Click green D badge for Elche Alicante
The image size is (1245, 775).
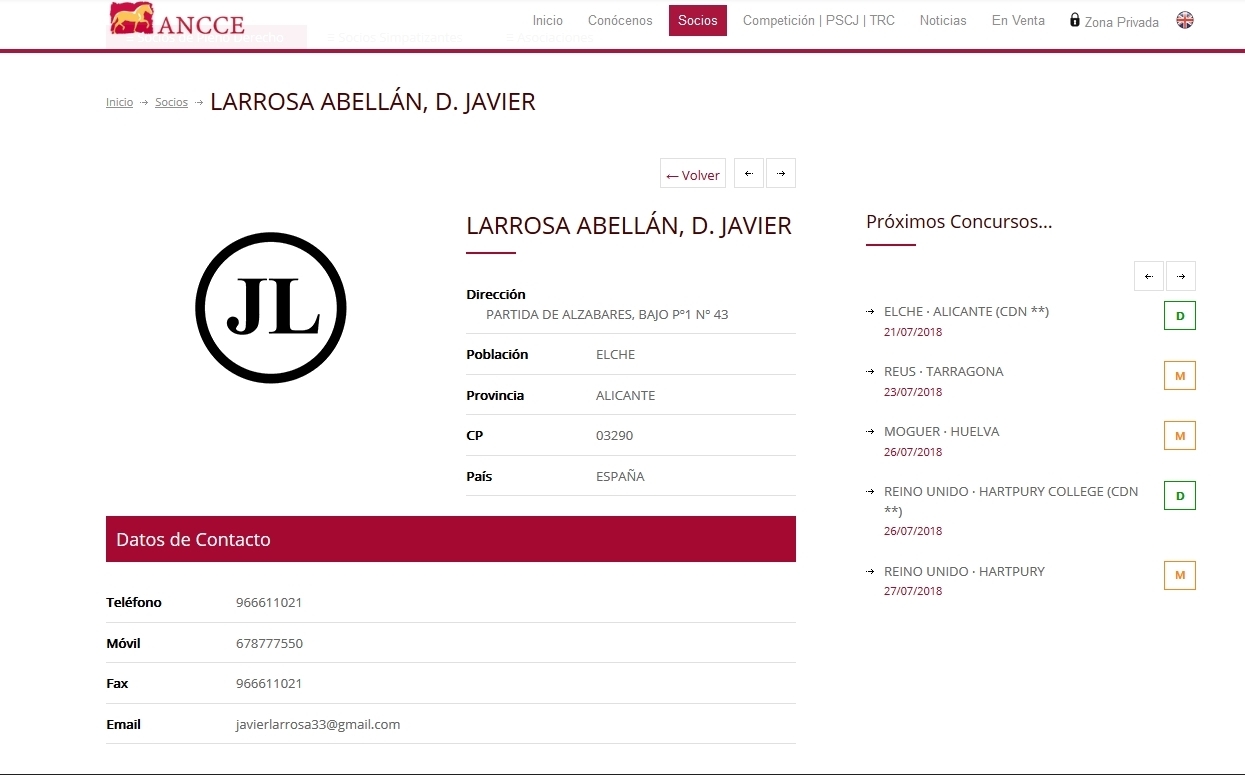pyautogui.click(x=1180, y=316)
